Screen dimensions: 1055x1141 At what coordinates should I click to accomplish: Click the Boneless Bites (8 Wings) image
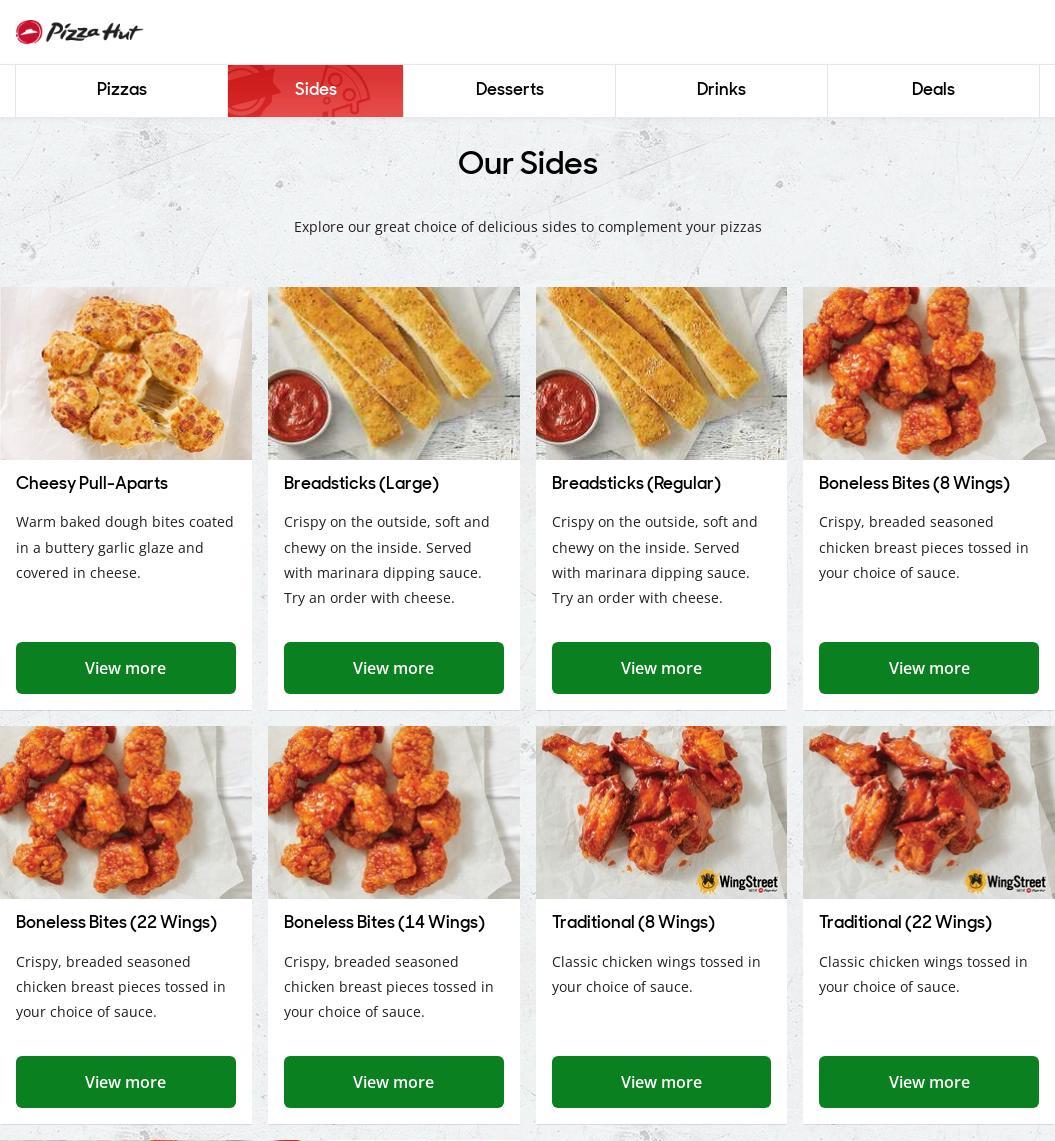coord(928,373)
